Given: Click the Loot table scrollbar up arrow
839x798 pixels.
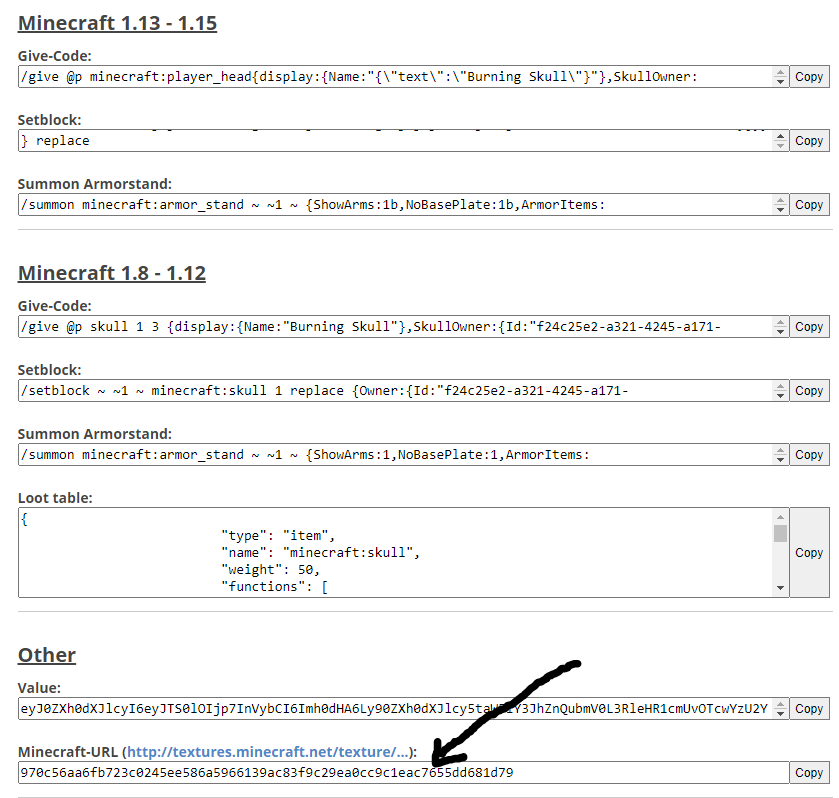Looking at the screenshot, I should coord(780,517).
